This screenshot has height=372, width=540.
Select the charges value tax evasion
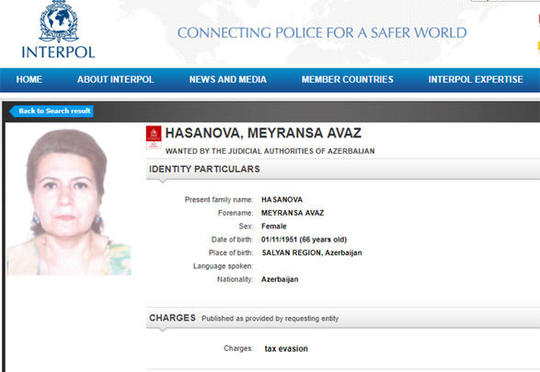[286, 349]
